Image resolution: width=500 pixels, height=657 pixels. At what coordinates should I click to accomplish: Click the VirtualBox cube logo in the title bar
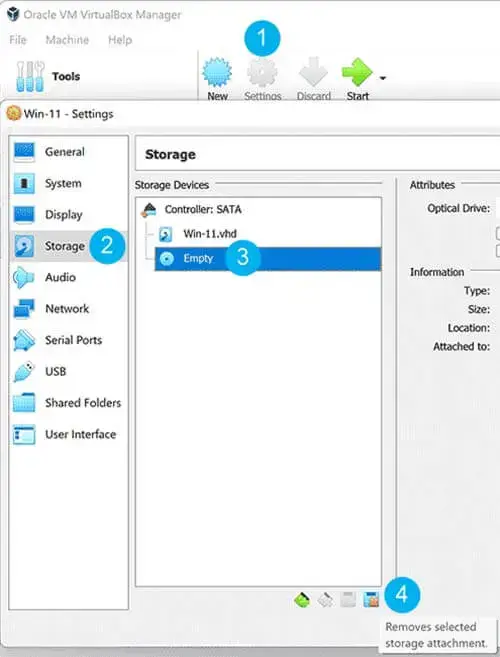(13, 14)
